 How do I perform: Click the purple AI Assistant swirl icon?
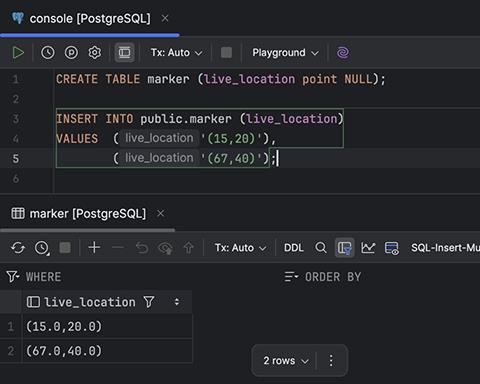(343, 53)
